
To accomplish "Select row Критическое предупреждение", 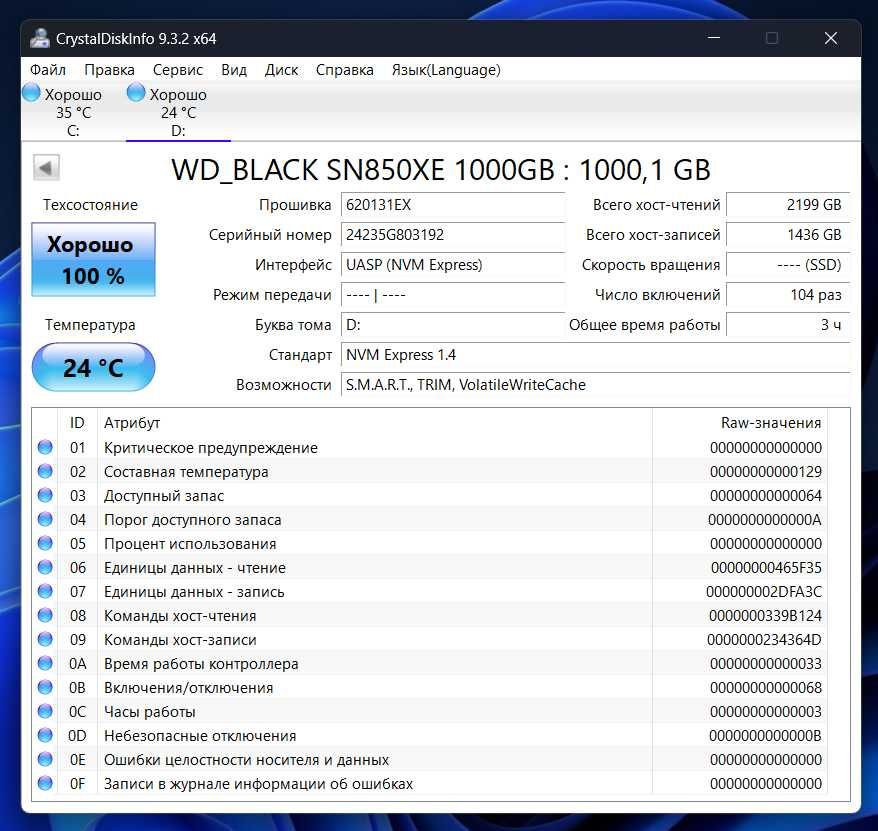I will pyautogui.click(x=430, y=447).
